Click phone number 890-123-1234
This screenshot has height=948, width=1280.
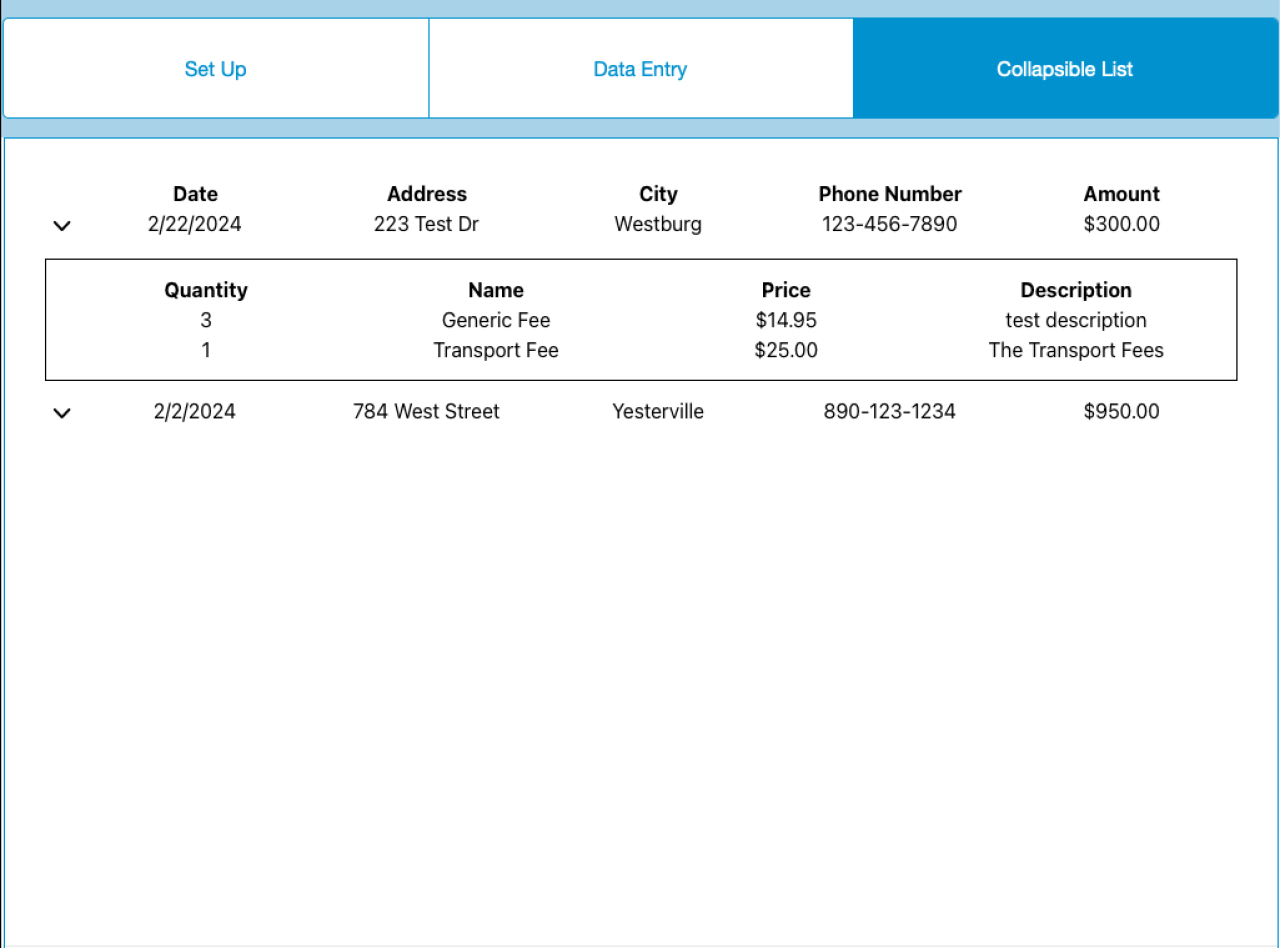890,411
